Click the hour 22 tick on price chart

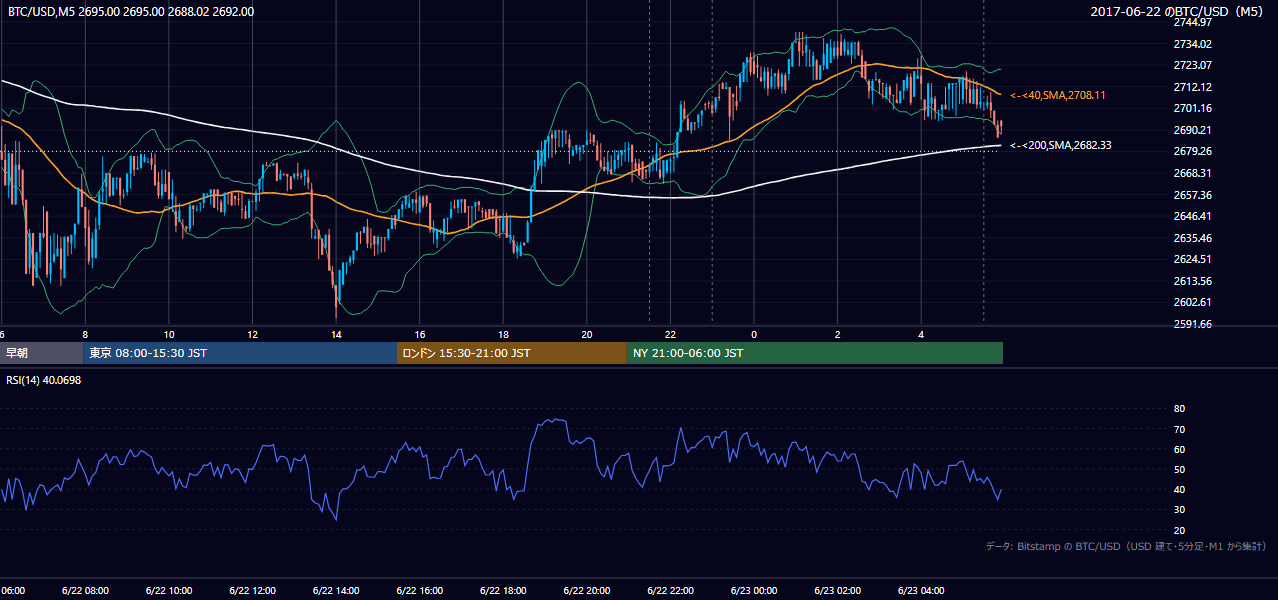click(671, 334)
